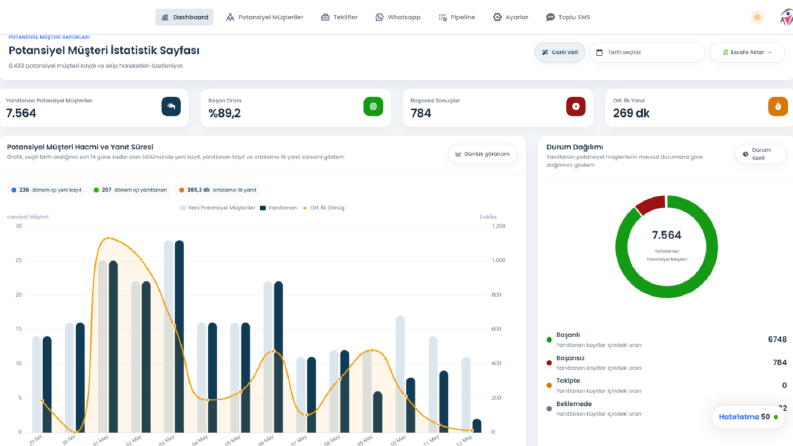The width and height of the screenshot is (793, 446).
Task: Click the orange line peak point on the chart
Action: point(107,238)
